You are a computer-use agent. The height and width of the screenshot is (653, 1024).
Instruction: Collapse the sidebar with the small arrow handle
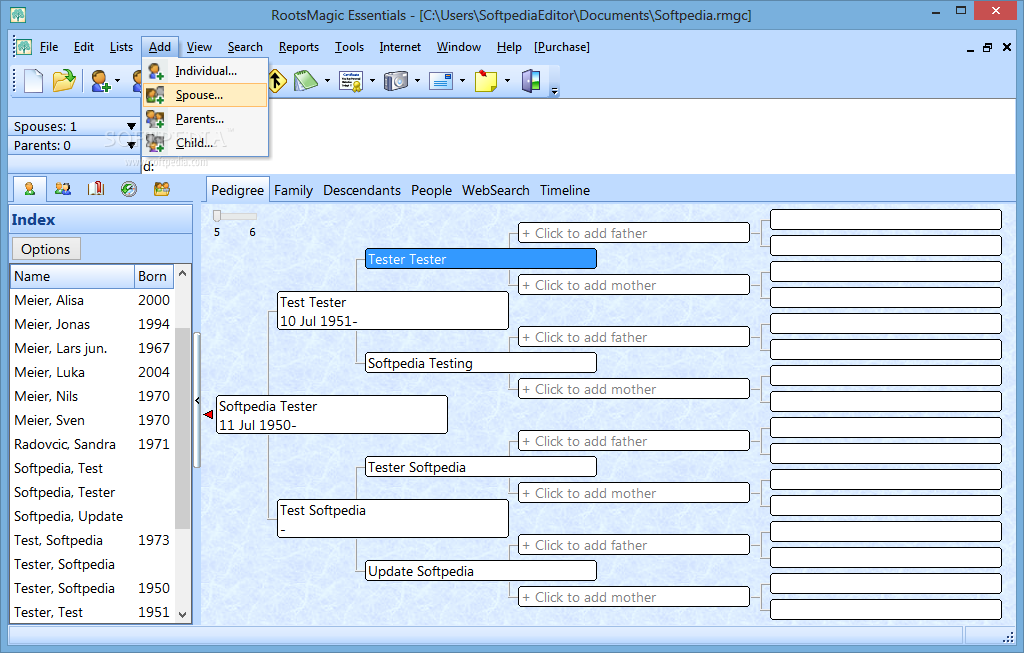click(197, 400)
